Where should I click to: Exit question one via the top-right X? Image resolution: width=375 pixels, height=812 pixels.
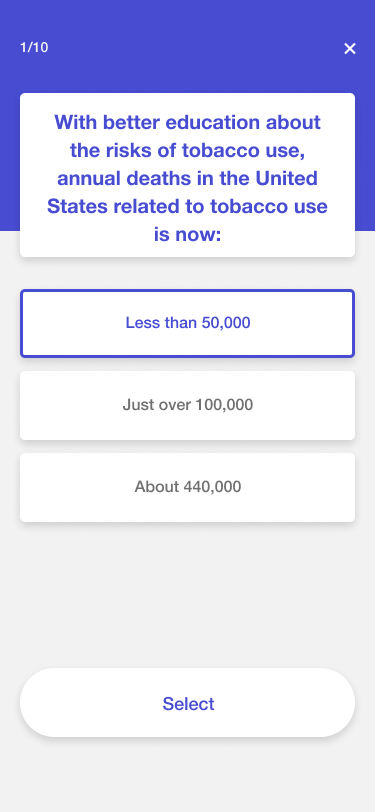[x=350, y=49]
